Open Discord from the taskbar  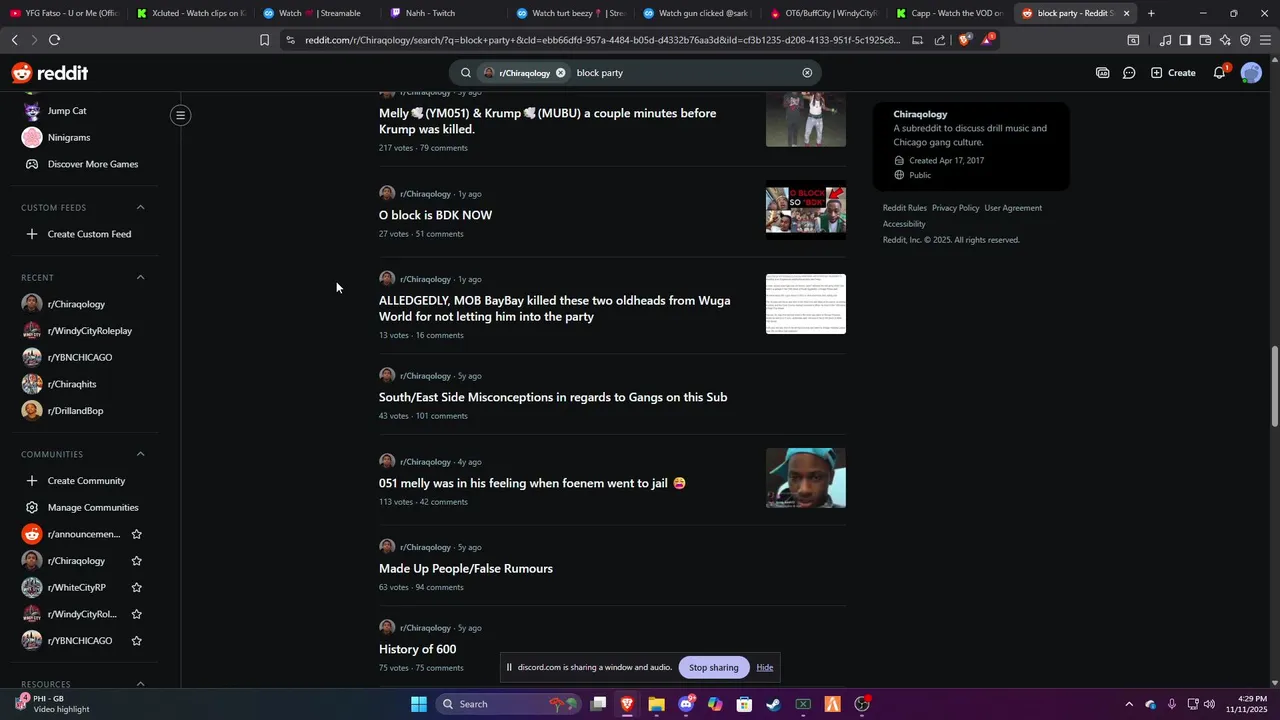[x=686, y=704]
